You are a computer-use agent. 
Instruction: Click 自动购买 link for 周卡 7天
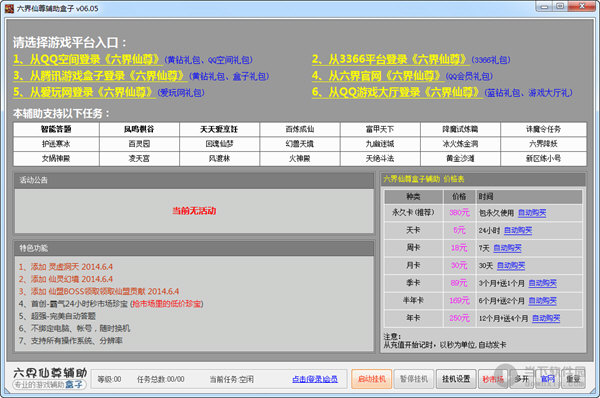tap(507, 248)
